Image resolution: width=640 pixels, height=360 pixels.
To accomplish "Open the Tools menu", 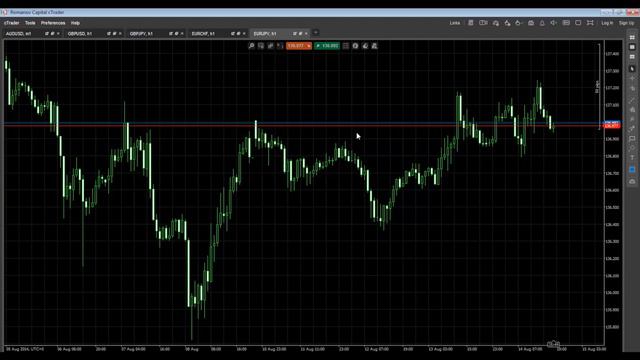I will click(30, 23).
